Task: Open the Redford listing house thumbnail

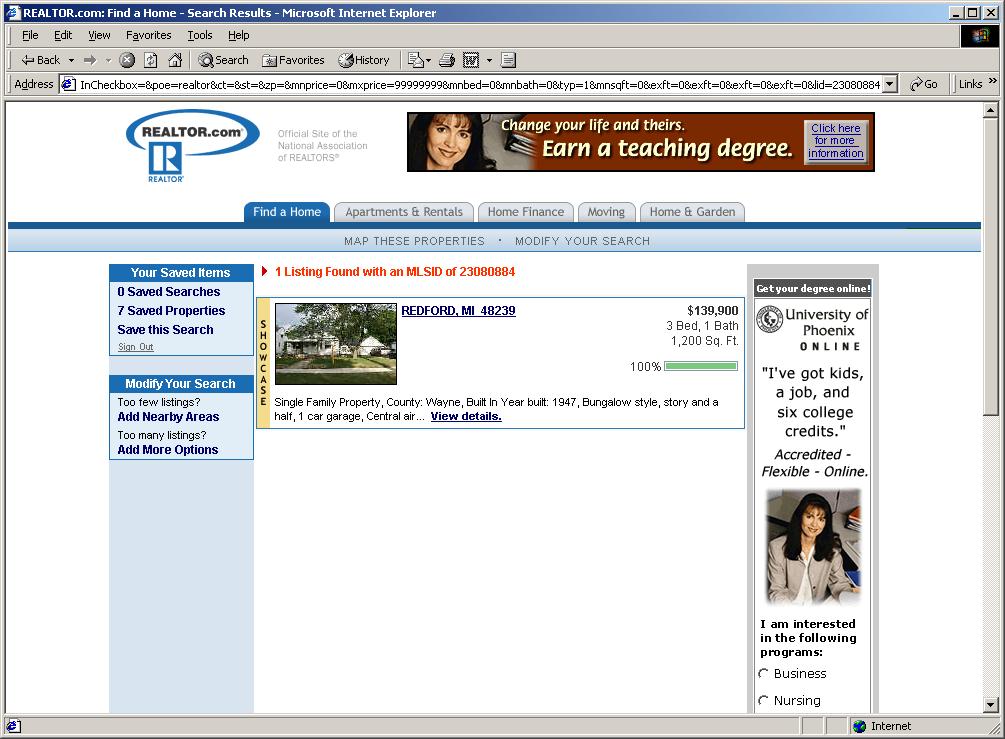Action: click(x=336, y=344)
